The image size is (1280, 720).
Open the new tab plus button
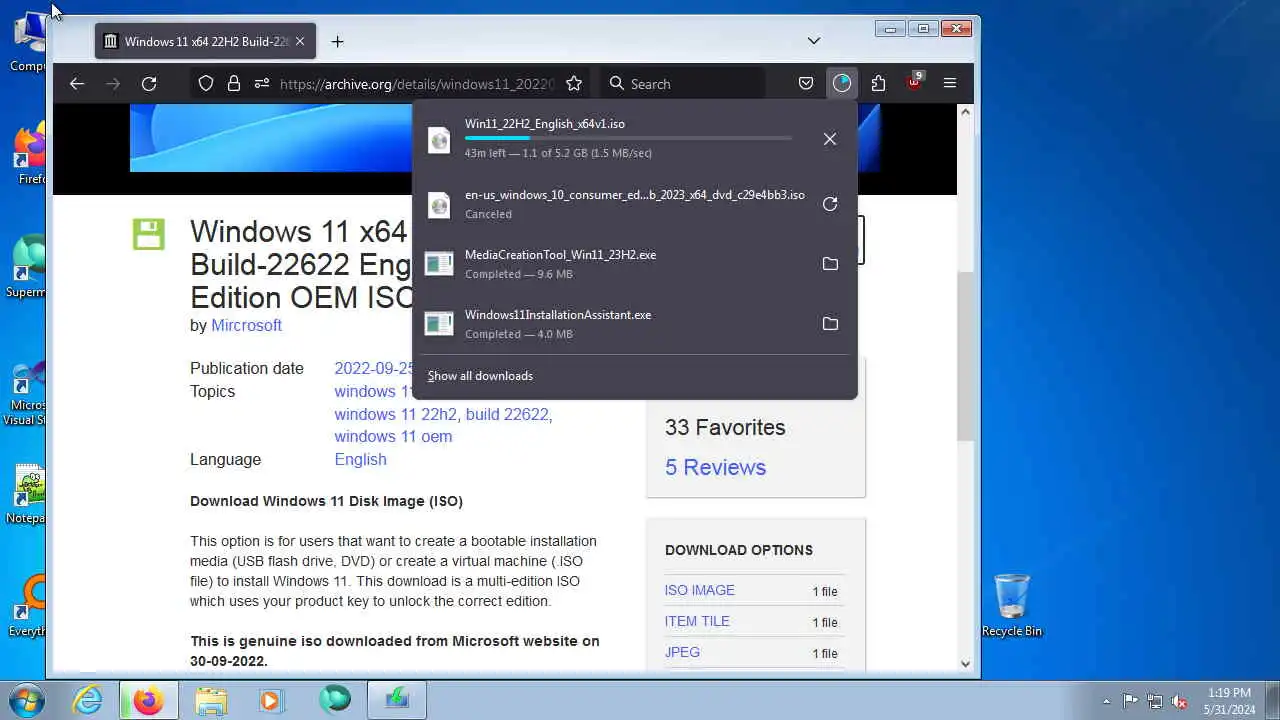tap(337, 42)
